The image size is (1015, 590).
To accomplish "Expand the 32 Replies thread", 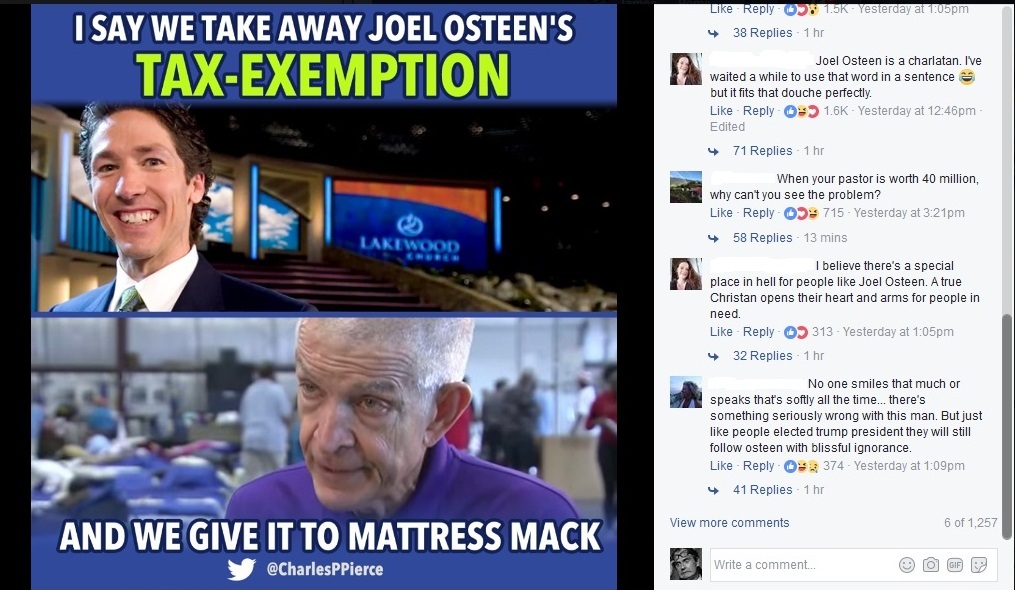I will coord(762,356).
